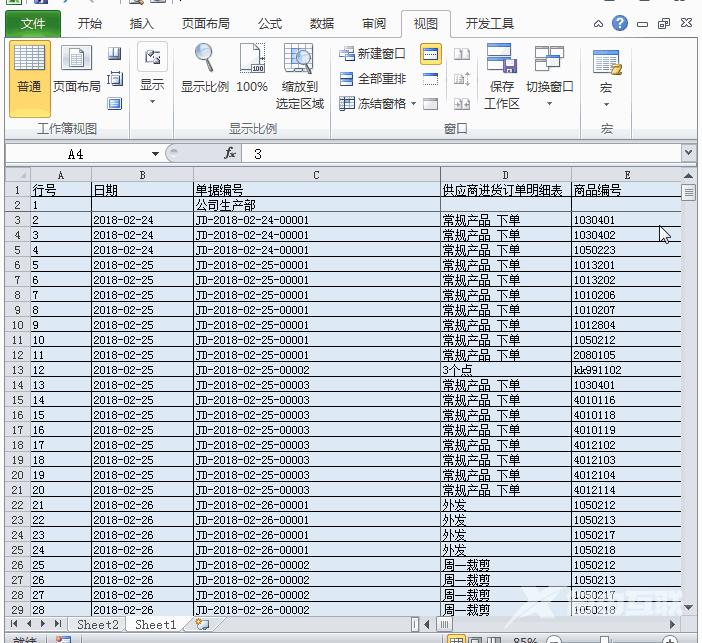
Task: Open the 显示 show options dropdown
Action: click(152, 75)
